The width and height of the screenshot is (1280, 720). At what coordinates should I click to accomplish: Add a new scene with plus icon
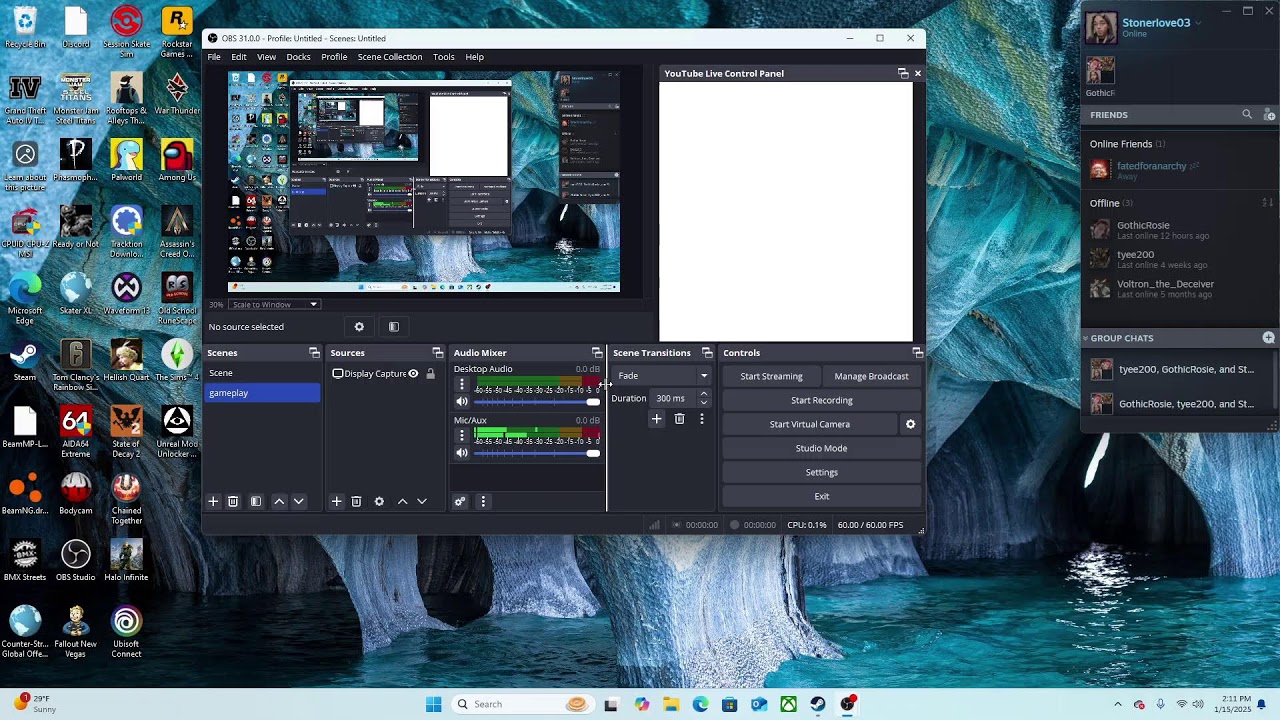coord(213,501)
